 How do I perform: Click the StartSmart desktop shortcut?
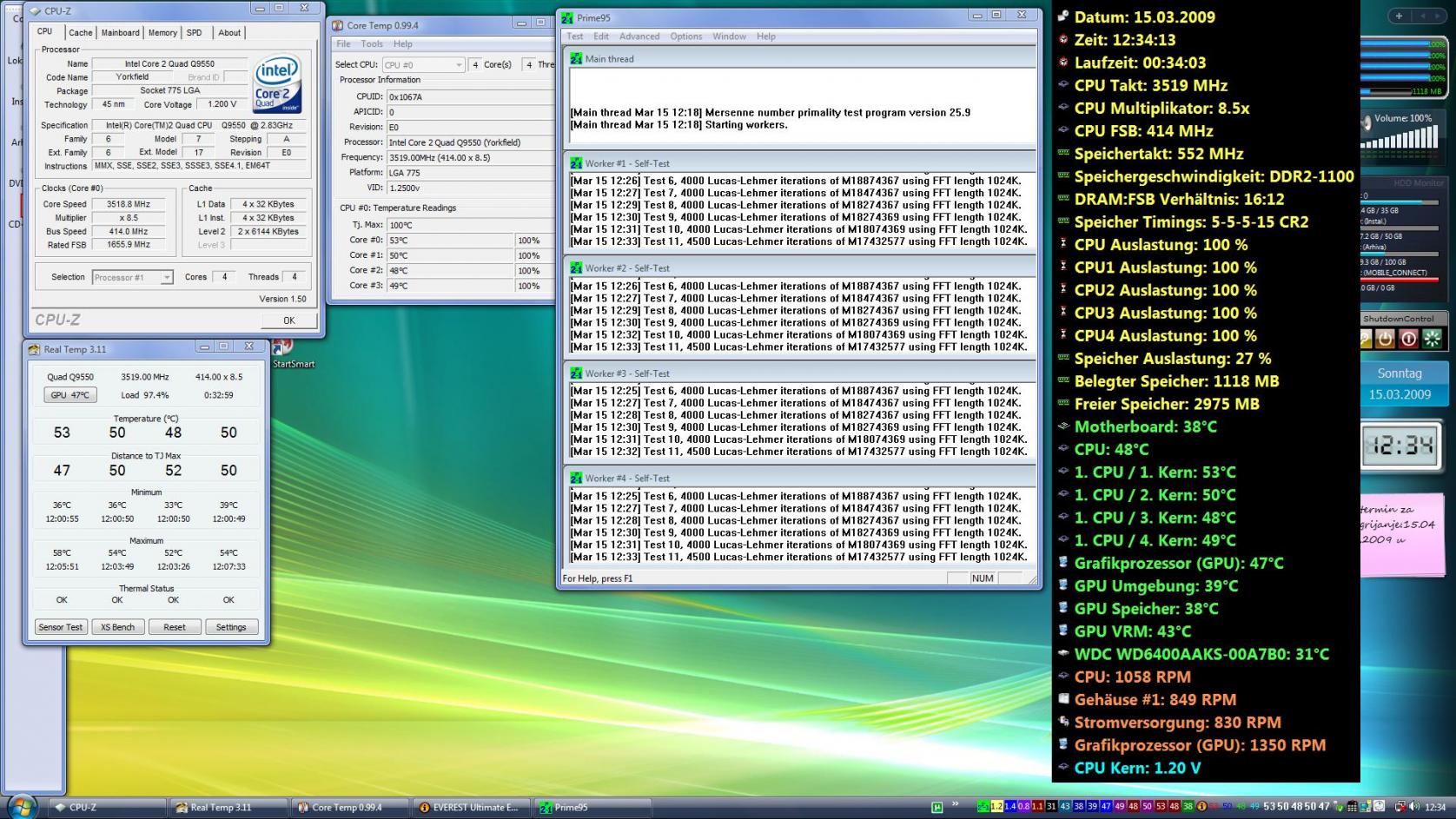pos(292,353)
